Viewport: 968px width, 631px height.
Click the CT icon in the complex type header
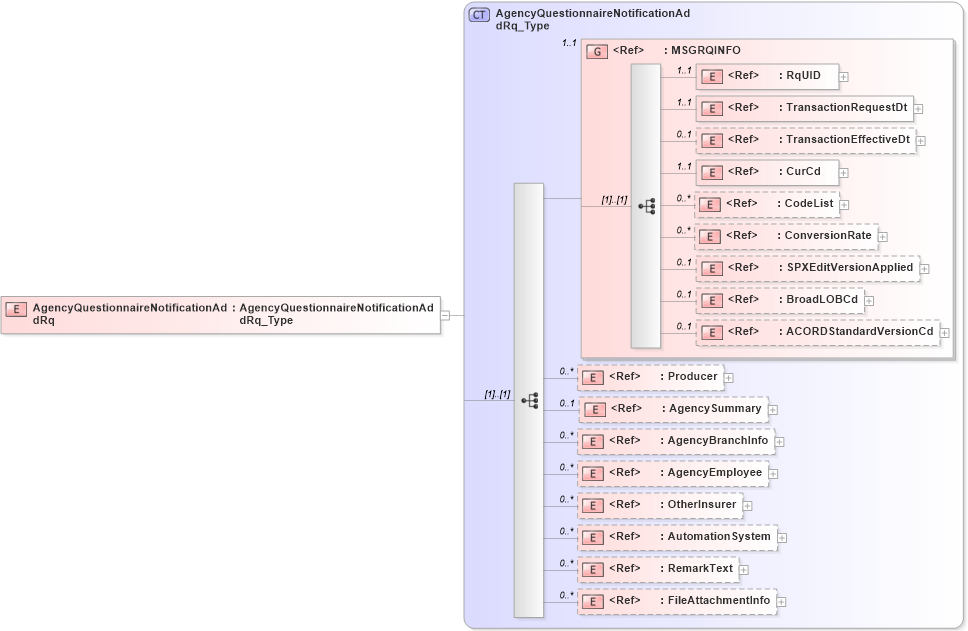click(x=478, y=13)
